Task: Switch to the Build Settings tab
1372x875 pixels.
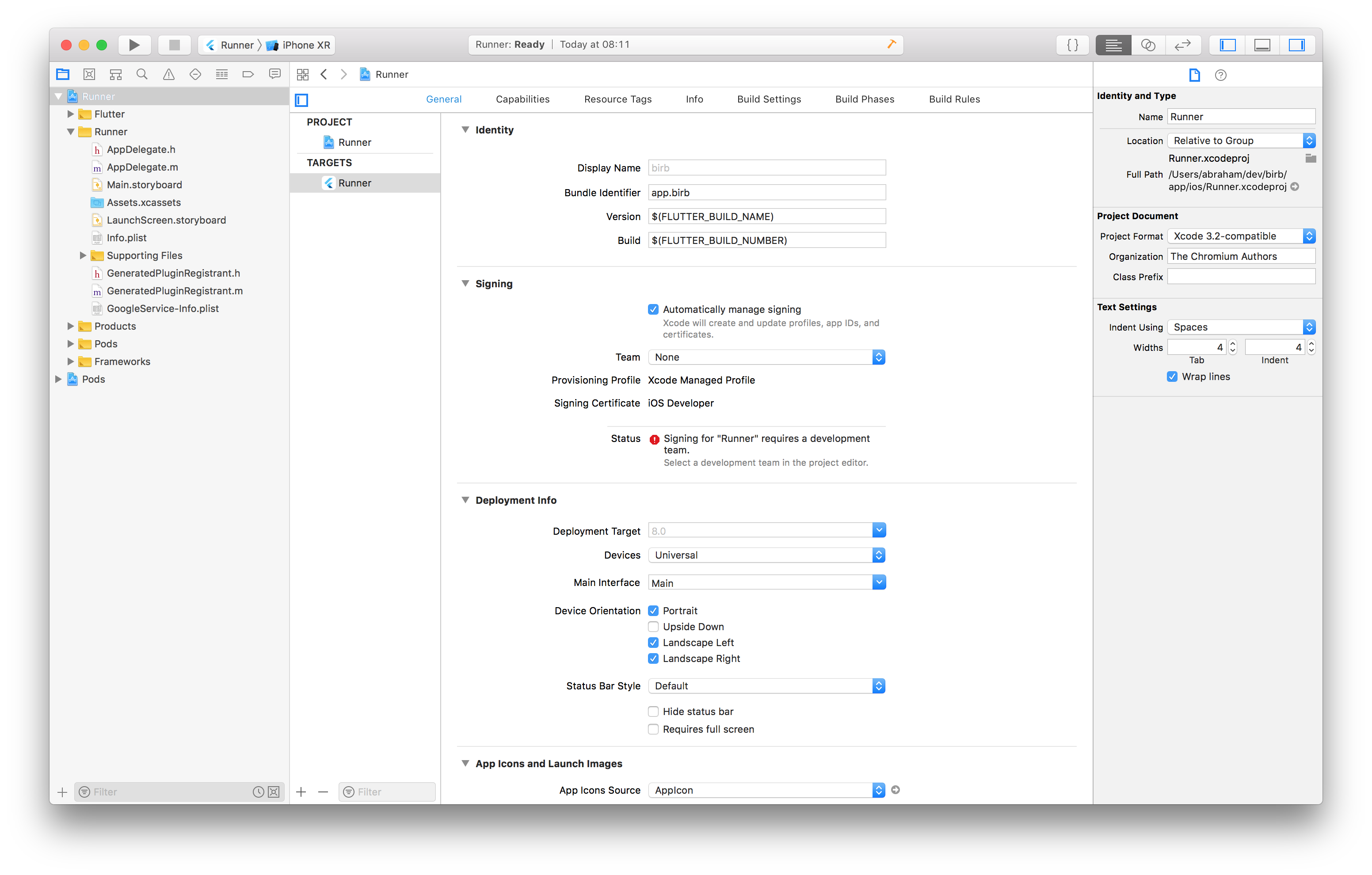Action: pos(769,99)
